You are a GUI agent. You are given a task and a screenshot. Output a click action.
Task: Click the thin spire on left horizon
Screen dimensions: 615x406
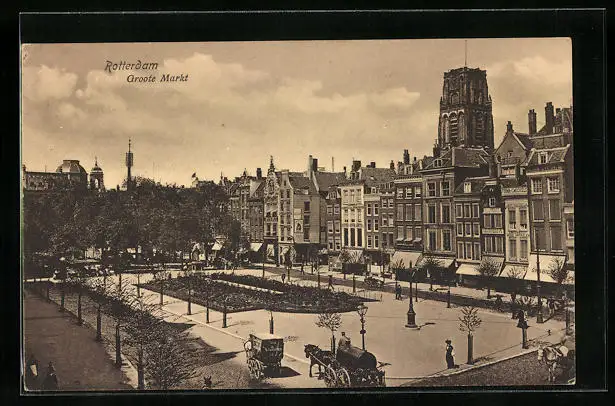(129, 162)
